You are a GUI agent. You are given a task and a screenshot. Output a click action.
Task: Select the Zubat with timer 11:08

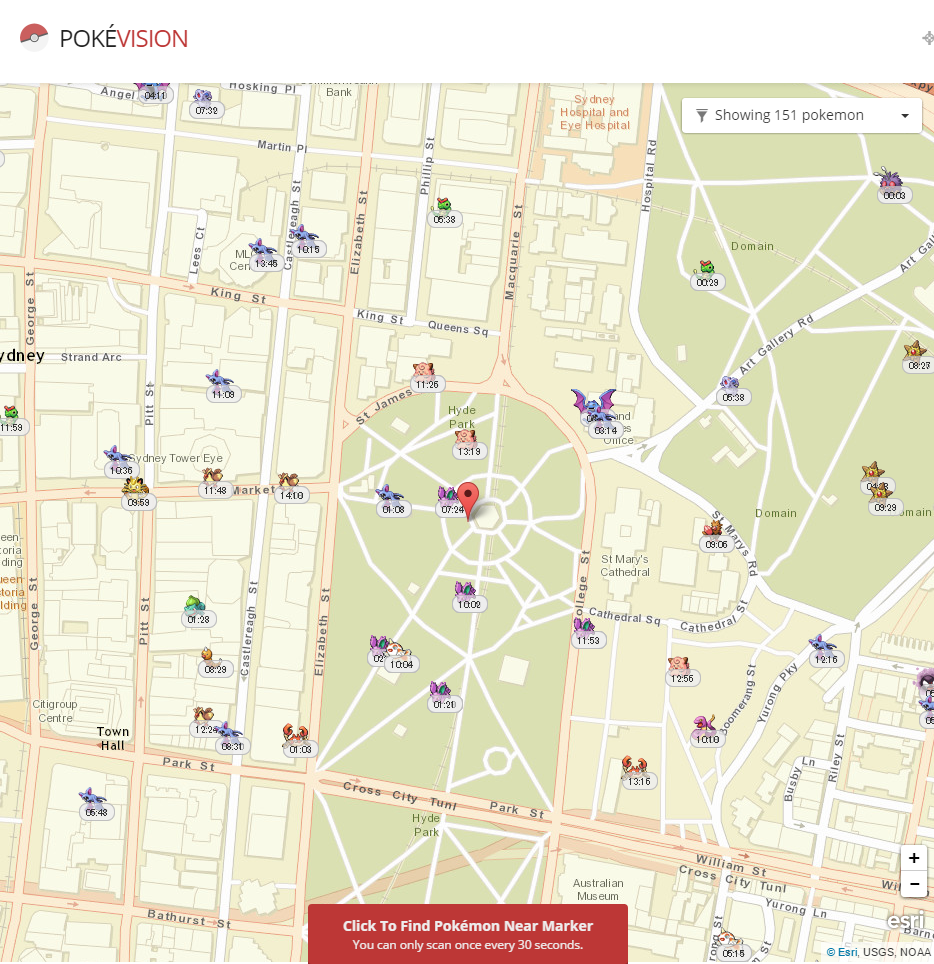pos(221,386)
